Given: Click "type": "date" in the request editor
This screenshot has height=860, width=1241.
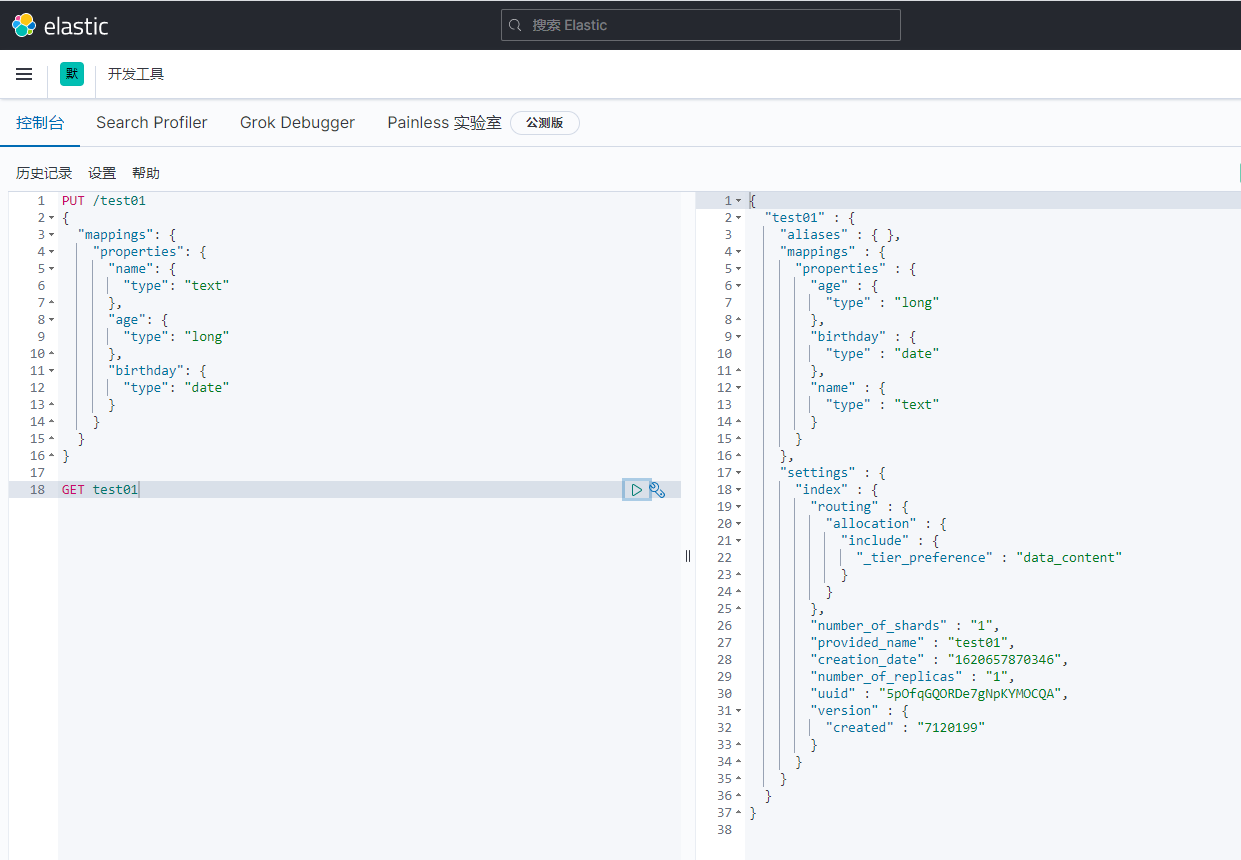Looking at the screenshot, I should point(177,388).
